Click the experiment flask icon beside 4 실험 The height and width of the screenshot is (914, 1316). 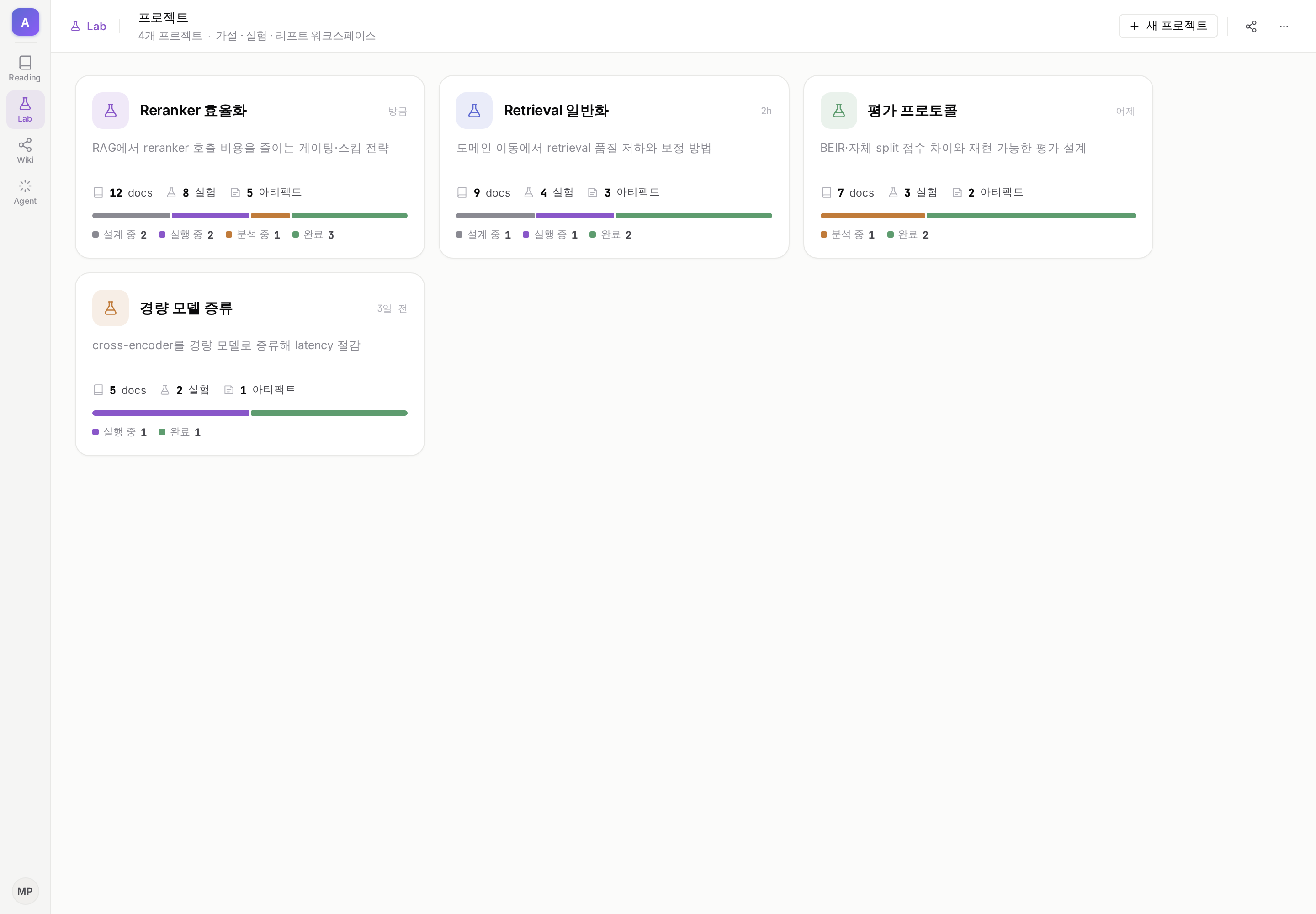coord(529,192)
